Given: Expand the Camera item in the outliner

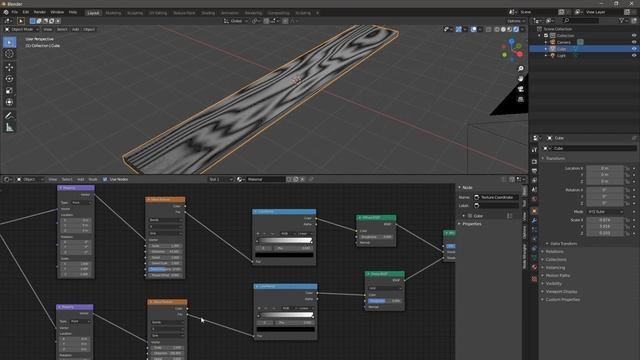Looking at the screenshot, I should click(x=546, y=42).
